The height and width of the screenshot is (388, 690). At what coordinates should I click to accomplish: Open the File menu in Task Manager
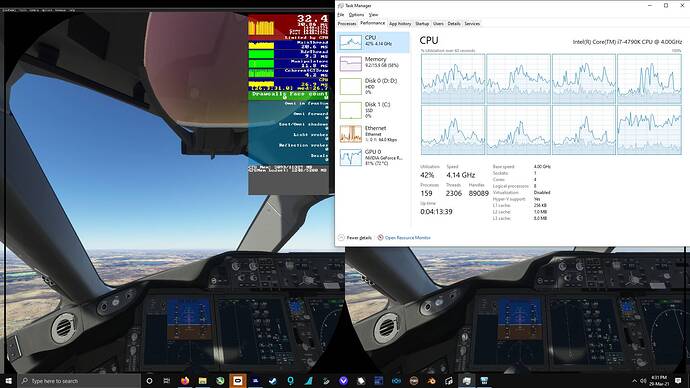point(341,15)
